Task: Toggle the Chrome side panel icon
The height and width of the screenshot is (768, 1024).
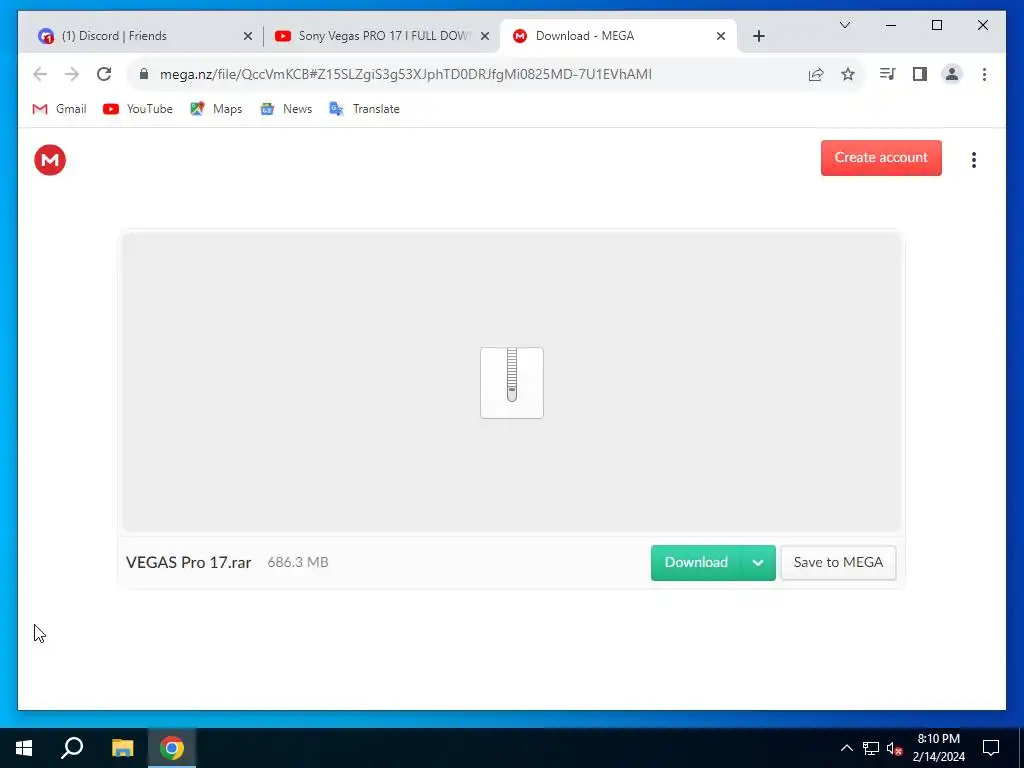Action: (920, 74)
